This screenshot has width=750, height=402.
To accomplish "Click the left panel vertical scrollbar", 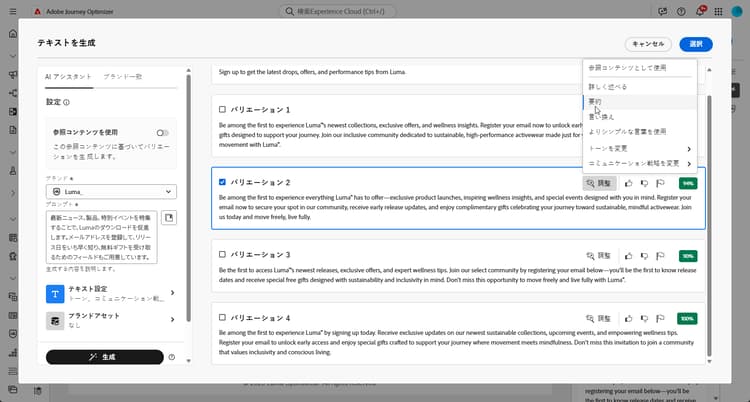I will pyautogui.click(x=188, y=198).
